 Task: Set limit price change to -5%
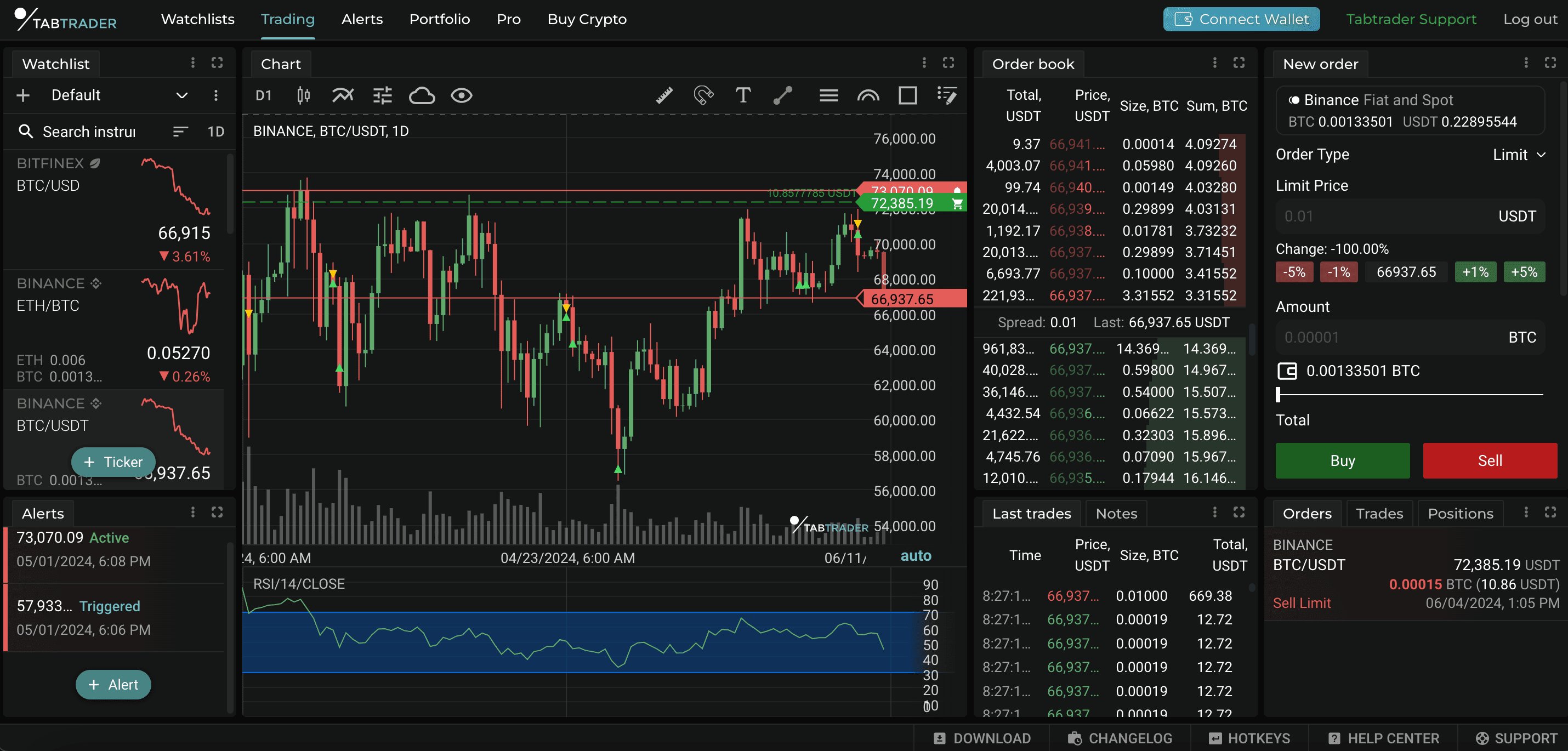(x=1294, y=272)
